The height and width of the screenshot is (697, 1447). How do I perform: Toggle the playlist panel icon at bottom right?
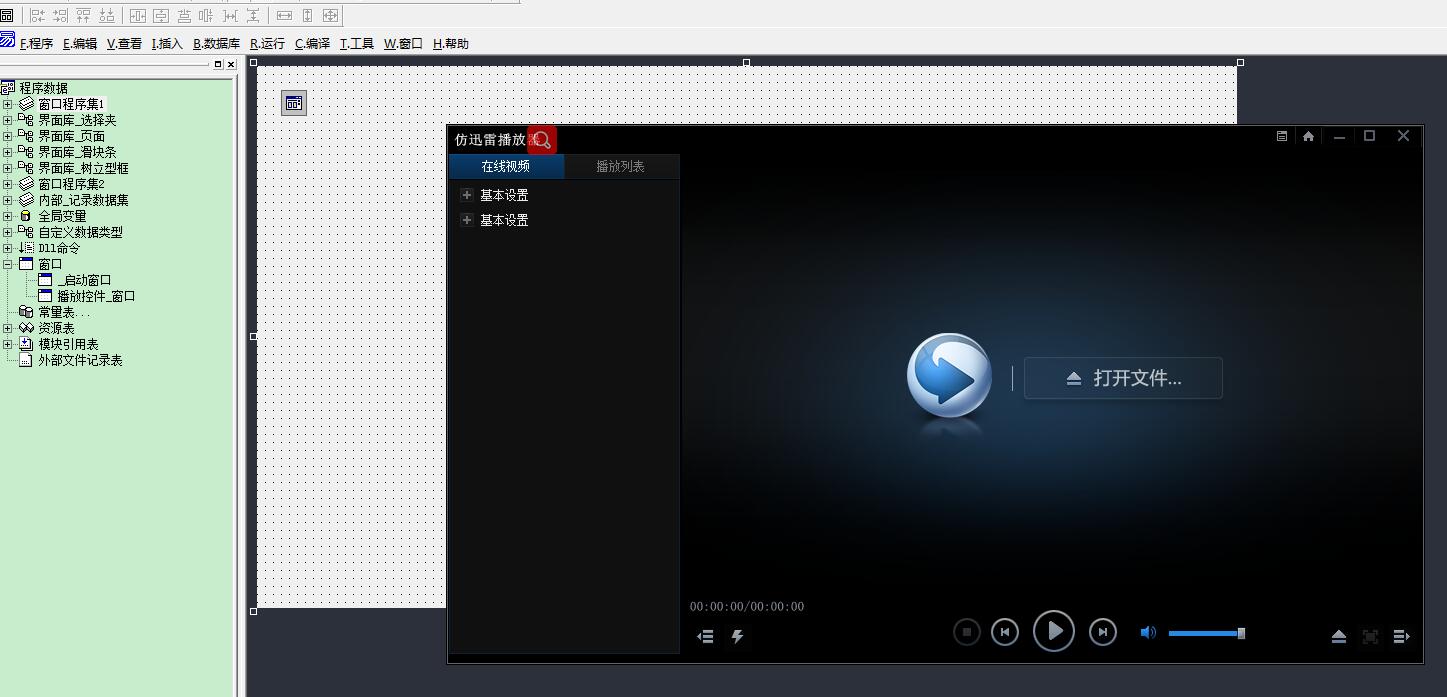pyautogui.click(x=1401, y=637)
